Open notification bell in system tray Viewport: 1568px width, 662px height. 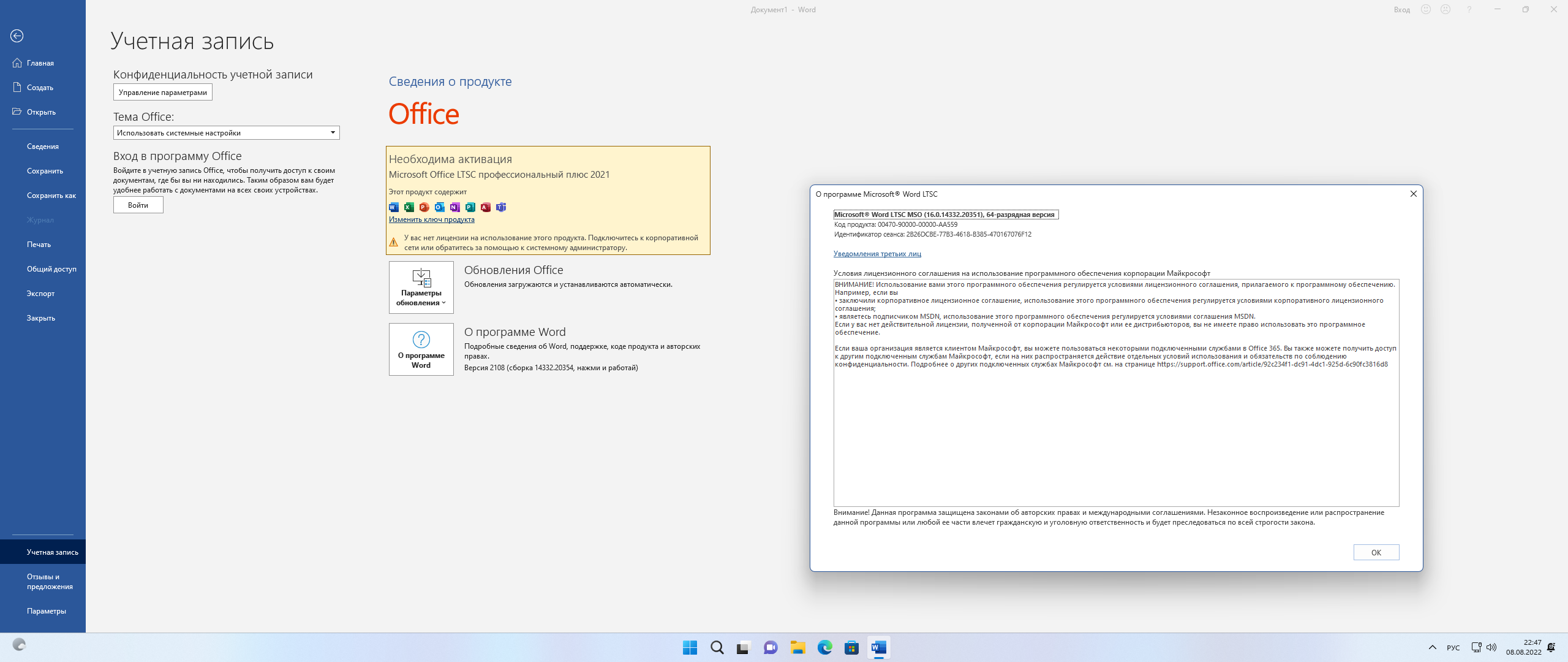coord(1551,647)
